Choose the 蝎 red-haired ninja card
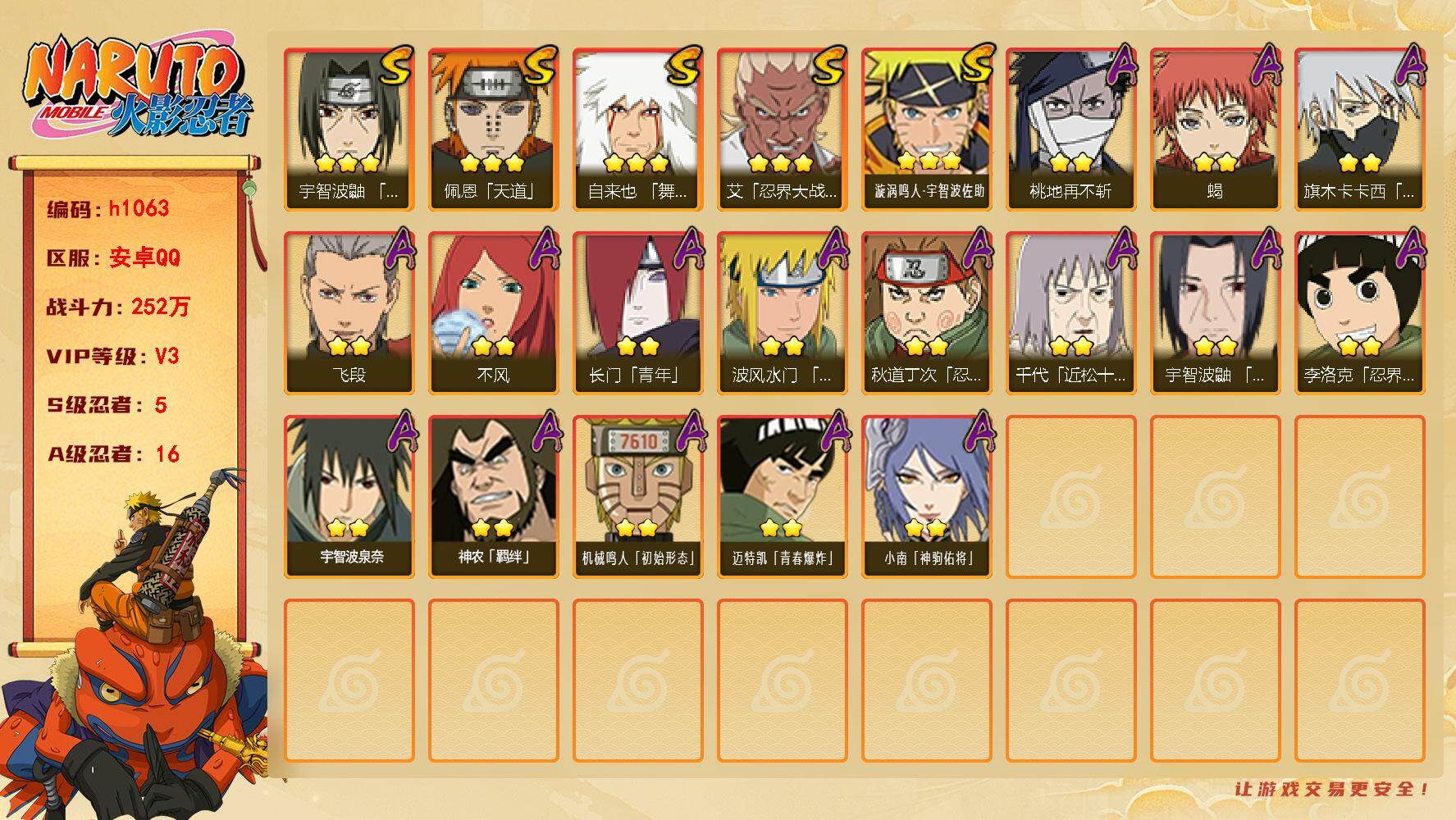The image size is (1456, 820). click(1216, 130)
